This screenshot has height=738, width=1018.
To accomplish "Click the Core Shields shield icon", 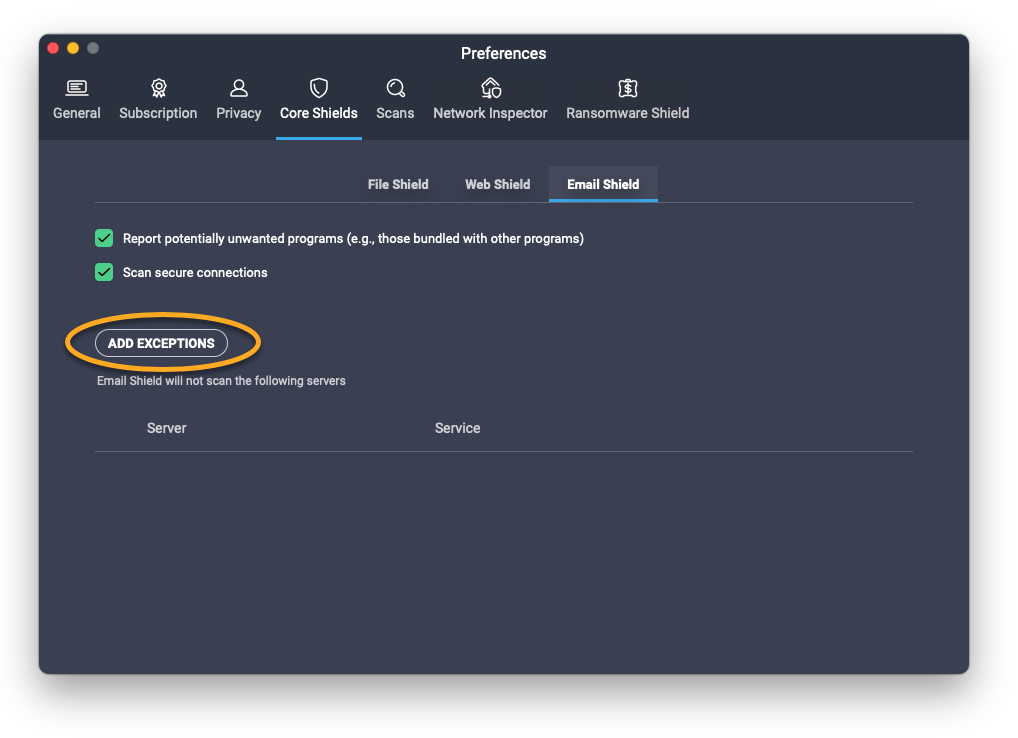I will 319,88.
